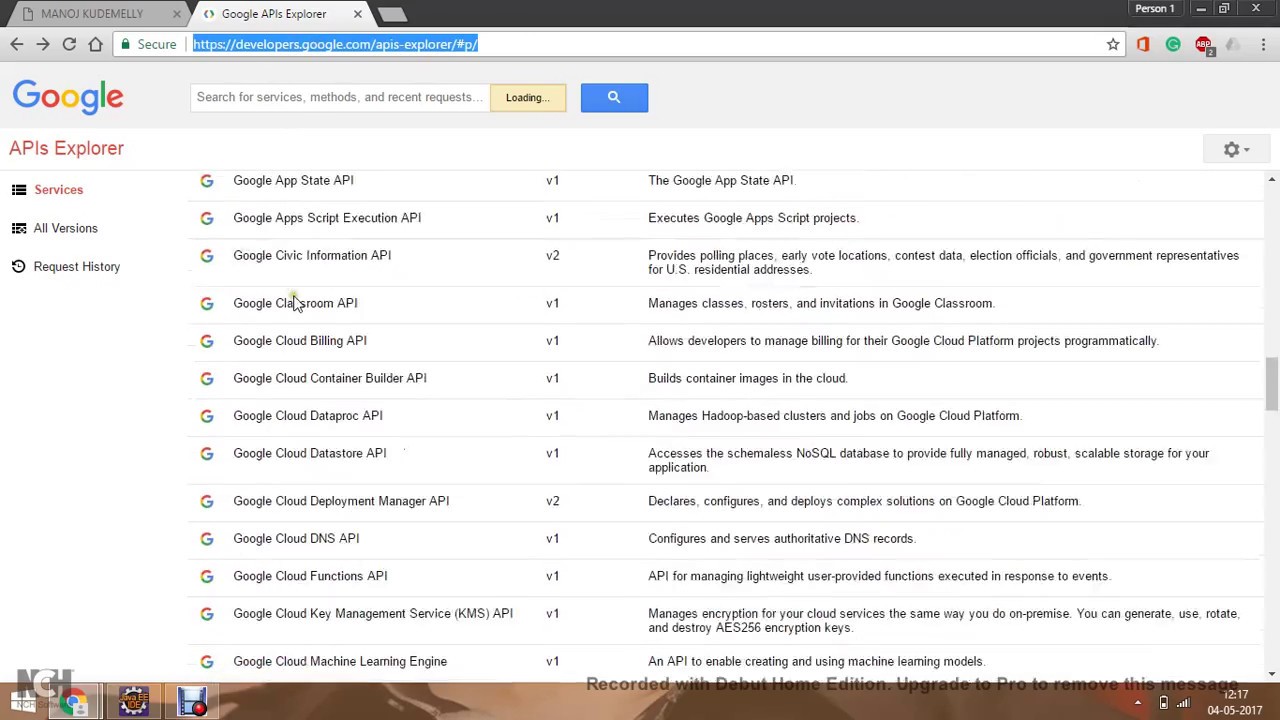1280x720 pixels.
Task: Click the Office extension icon
Action: tap(1143, 44)
